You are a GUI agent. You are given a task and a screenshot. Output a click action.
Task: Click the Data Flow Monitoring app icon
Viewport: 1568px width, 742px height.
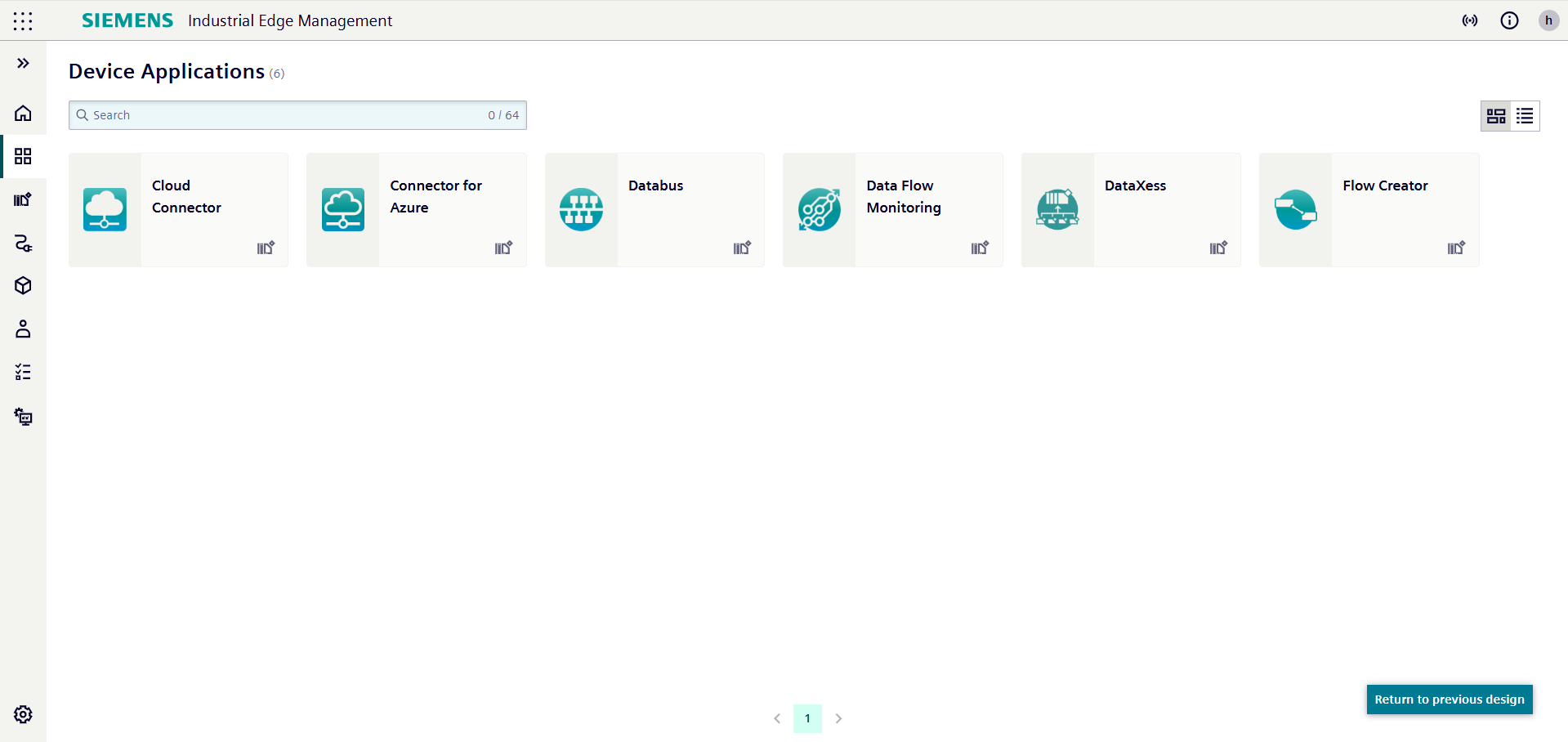[x=820, y=210]
